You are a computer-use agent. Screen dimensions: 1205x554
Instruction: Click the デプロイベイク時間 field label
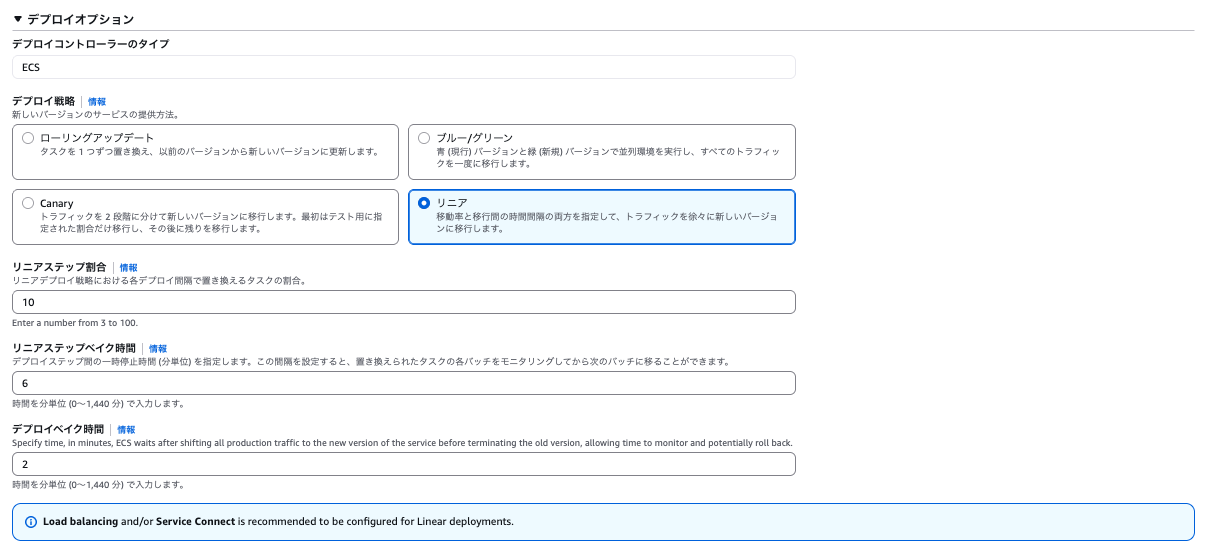point(58,430)
